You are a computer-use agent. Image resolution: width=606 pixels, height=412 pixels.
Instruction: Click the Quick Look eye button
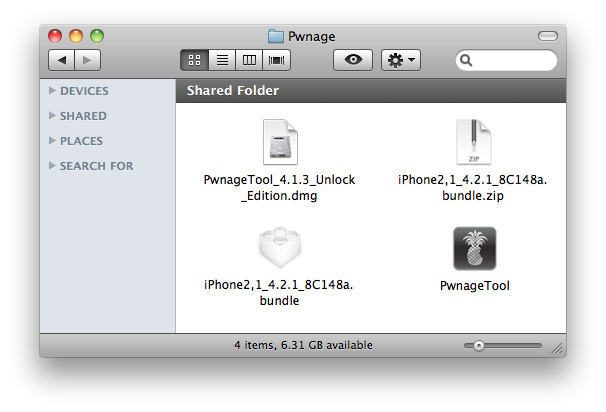353,60
